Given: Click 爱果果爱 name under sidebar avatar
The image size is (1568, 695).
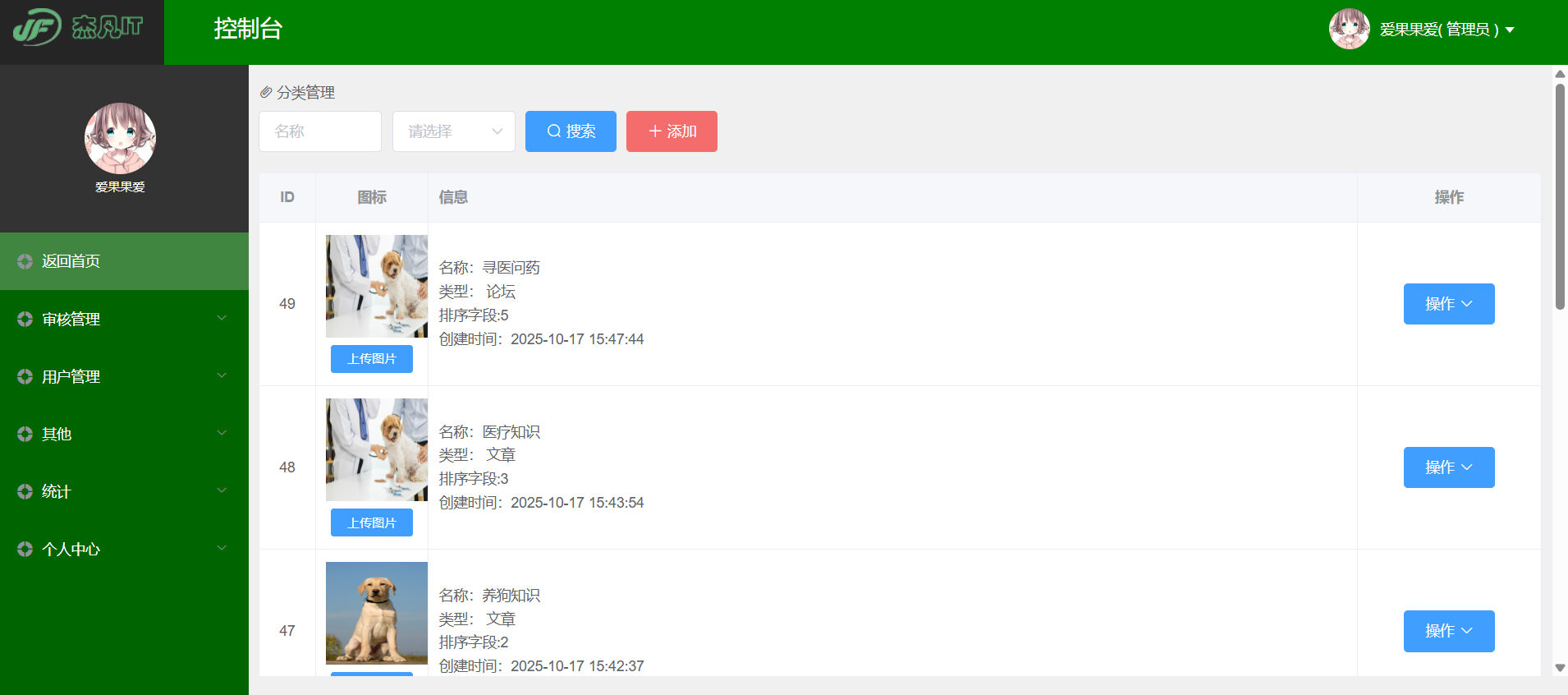Looking at the screenshot, I should 120,187.
